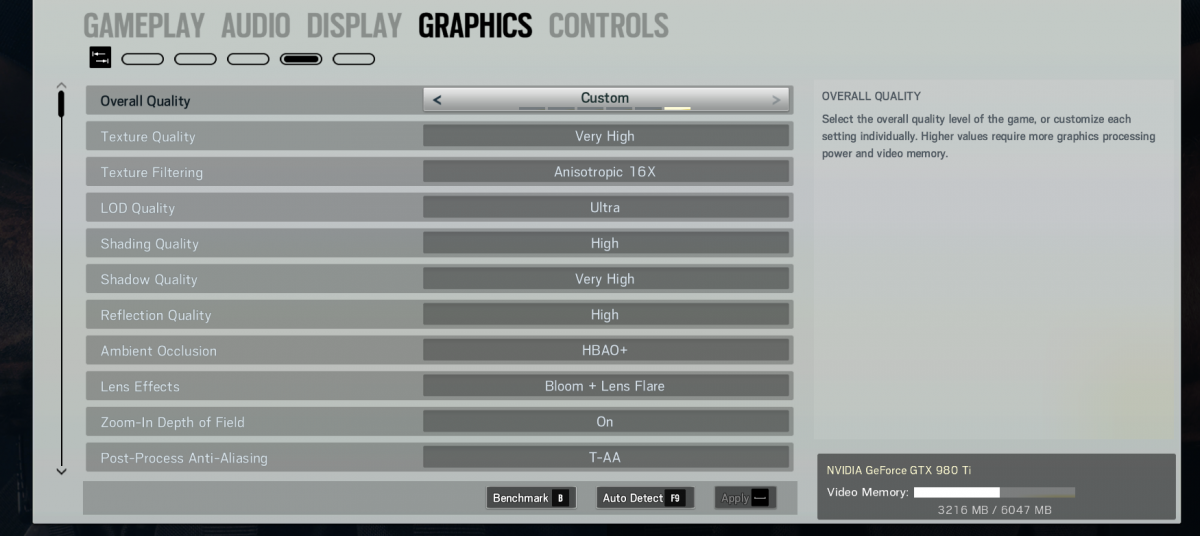Click the settings sliders icon under Gameplay
The height and width of the screenshot is (536, 1200).
(x=100, y=58)
